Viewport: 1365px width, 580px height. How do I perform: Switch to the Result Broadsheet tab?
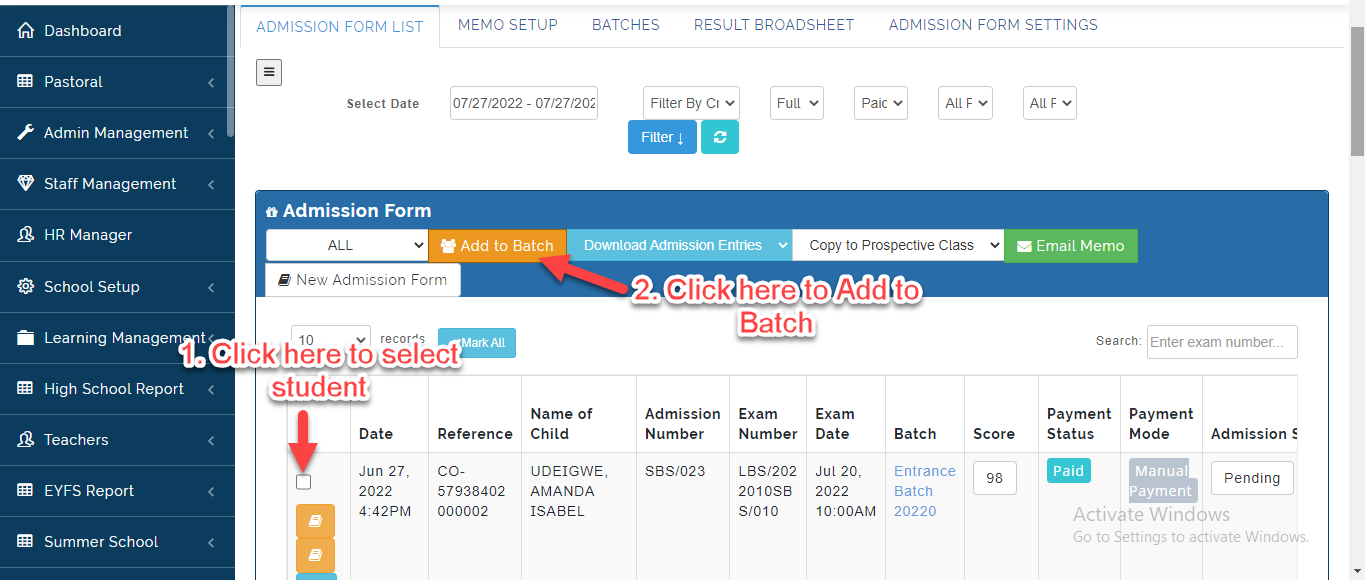(x=774, y=25)
